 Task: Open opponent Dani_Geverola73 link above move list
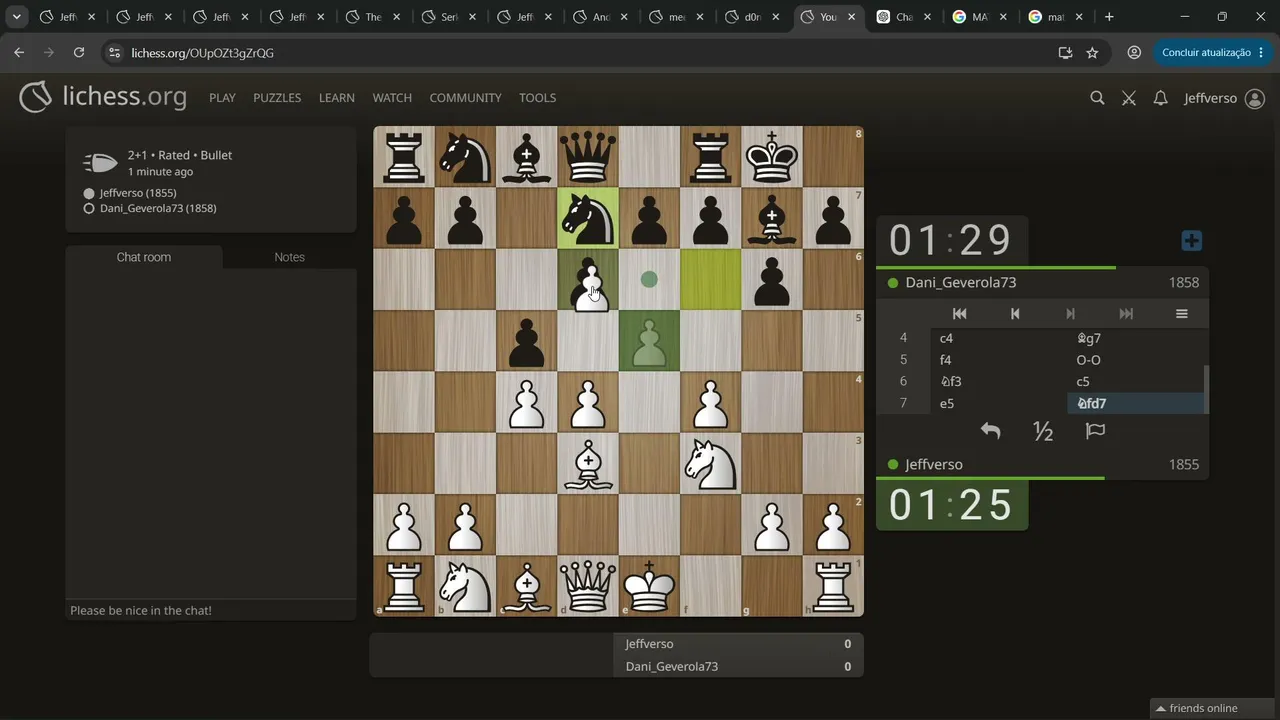click(x=961, y=282)
